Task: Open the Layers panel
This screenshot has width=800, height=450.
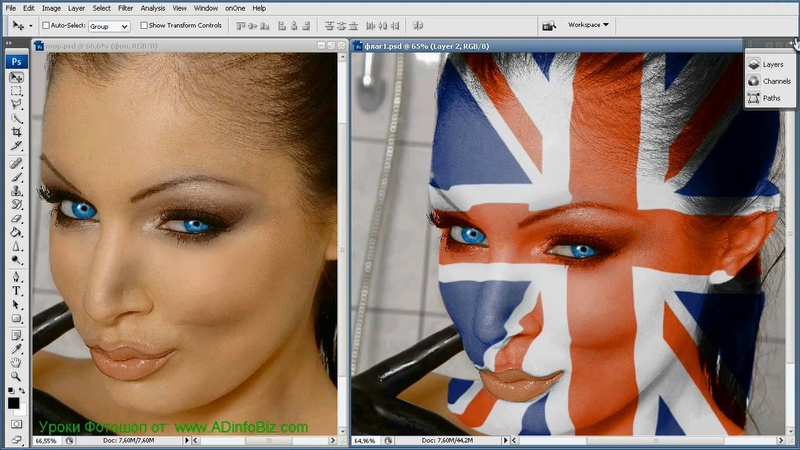Action: (x=771, y=64)
